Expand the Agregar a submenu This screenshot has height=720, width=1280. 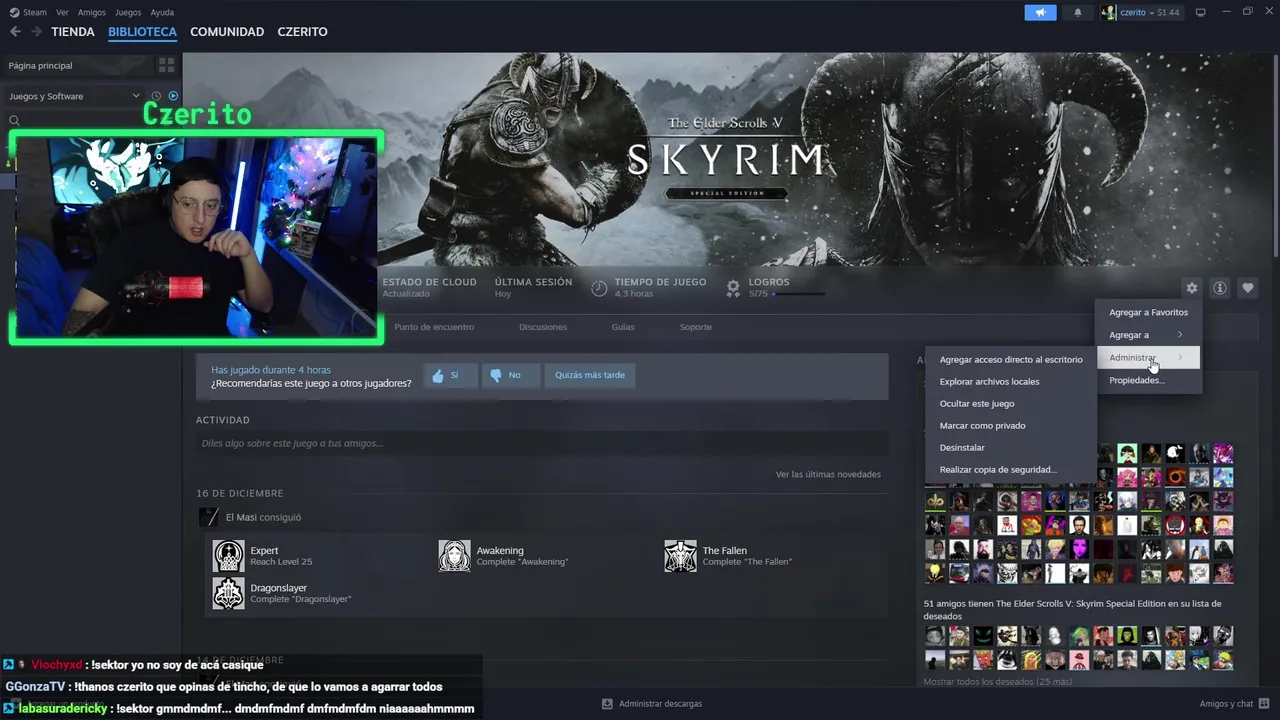point(1148,335)
